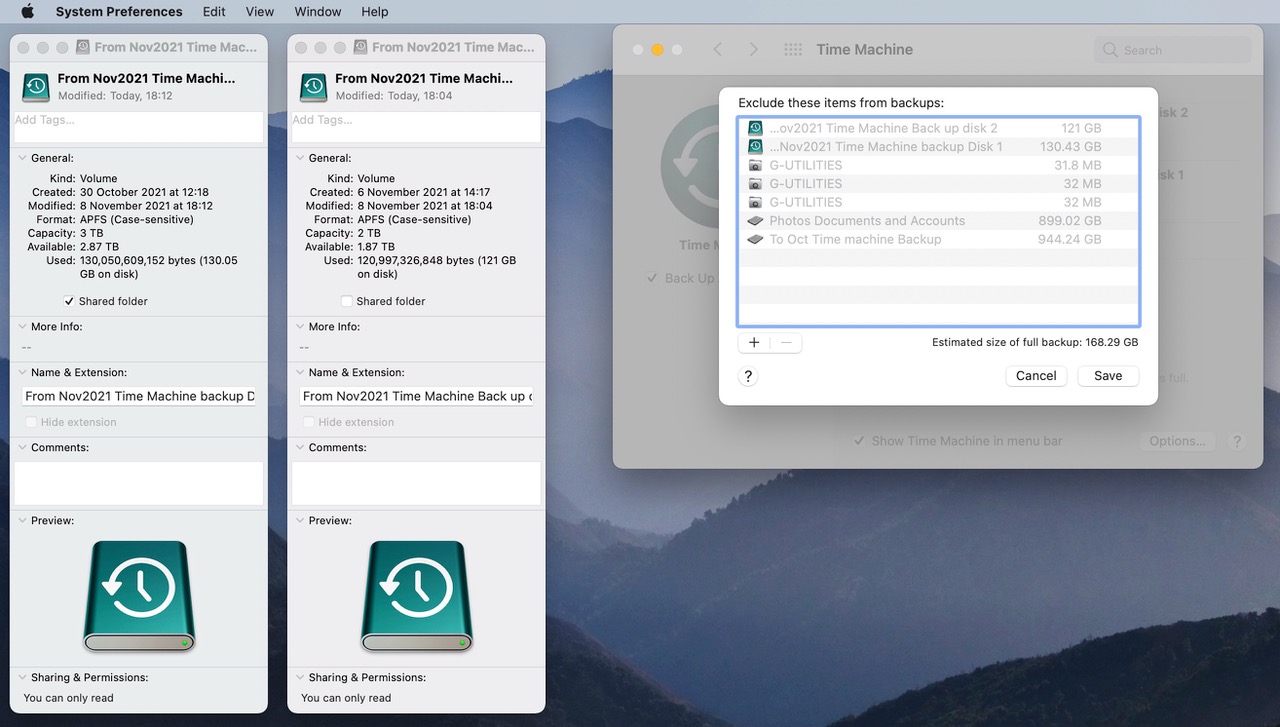The height and width of the screenshot is (727, 1280).
Task: Click the preview drive image in the 18:04 Info window
Action: point(417,596)
